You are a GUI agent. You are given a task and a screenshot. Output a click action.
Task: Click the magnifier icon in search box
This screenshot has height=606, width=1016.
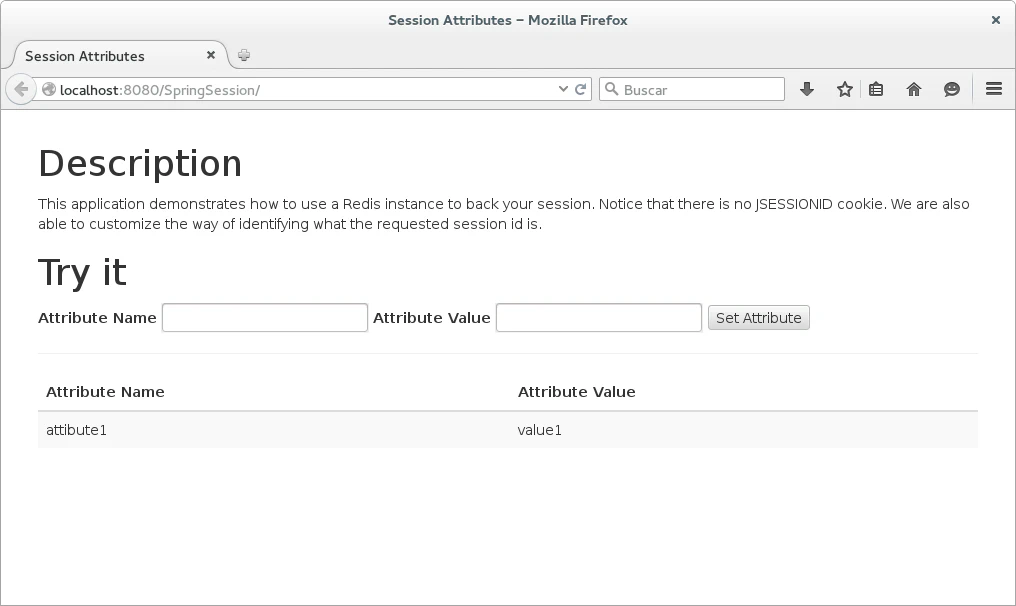click(x=611, y=89)
